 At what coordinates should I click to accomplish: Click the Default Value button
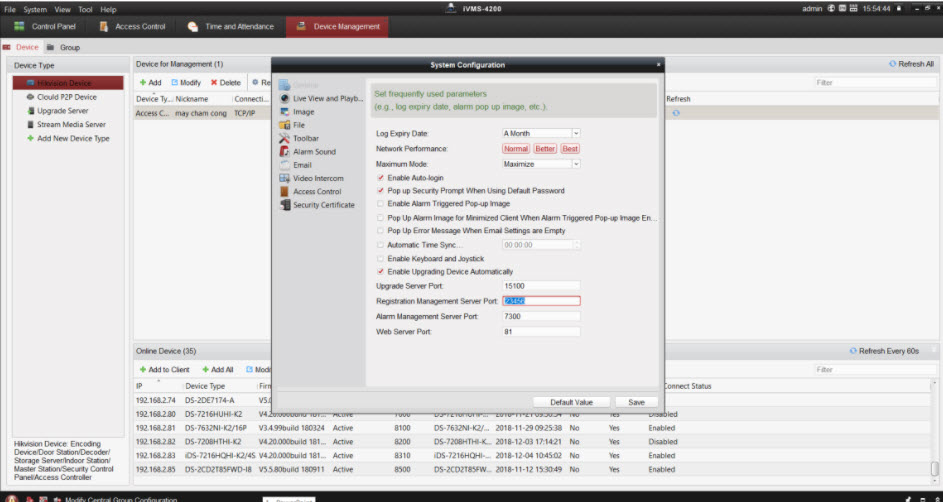(x=571, y=402)
